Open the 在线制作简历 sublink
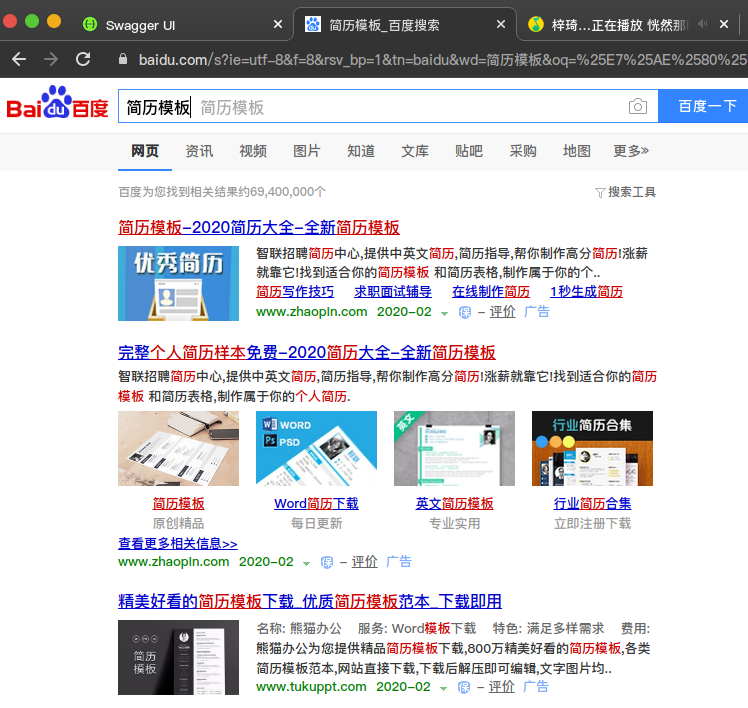Viewport: 748px width, 708px height. pos(491,292)
